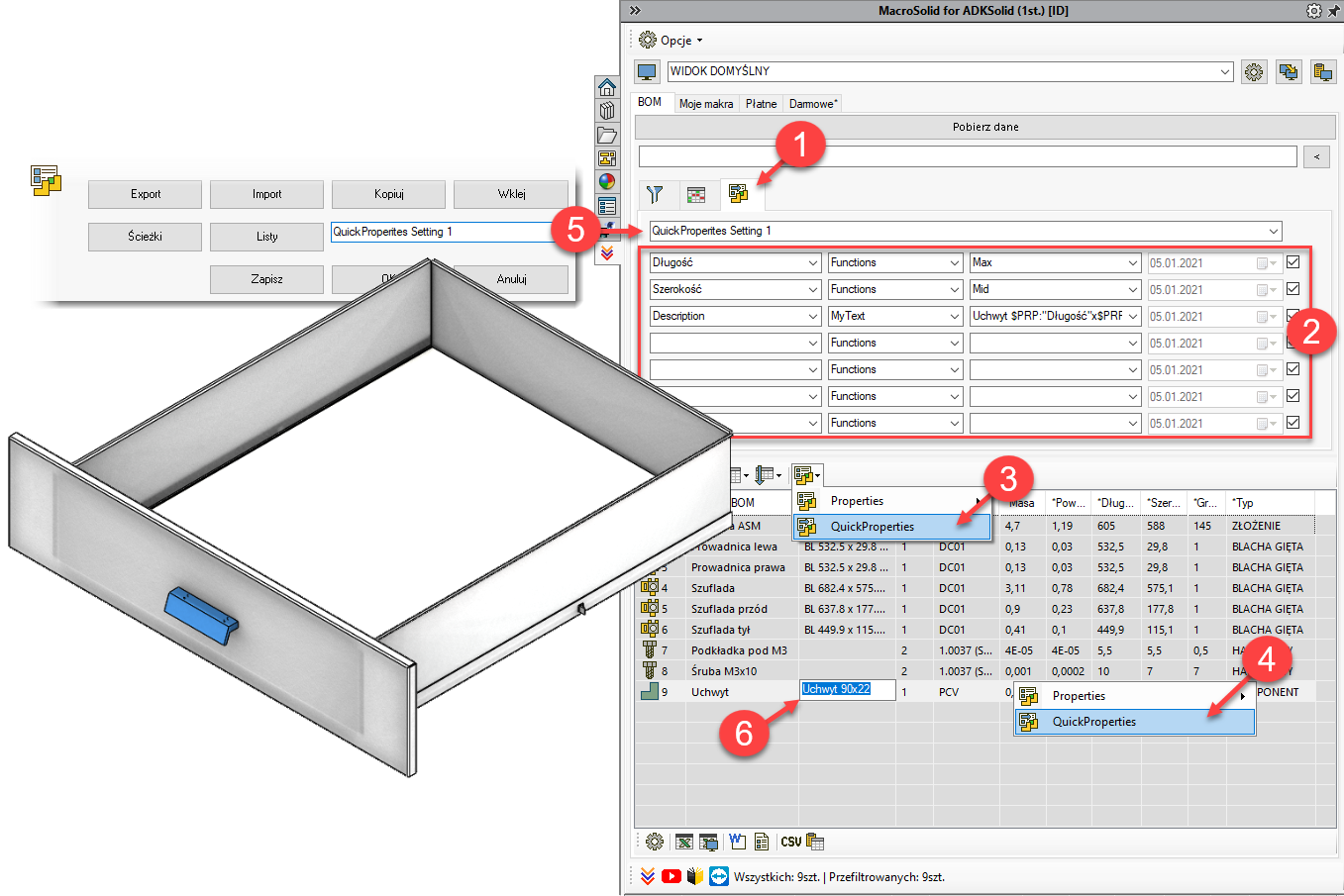Click the copy view icon with two monitors
Screen dimensions: 1344x896
[x=1289, y=72]
